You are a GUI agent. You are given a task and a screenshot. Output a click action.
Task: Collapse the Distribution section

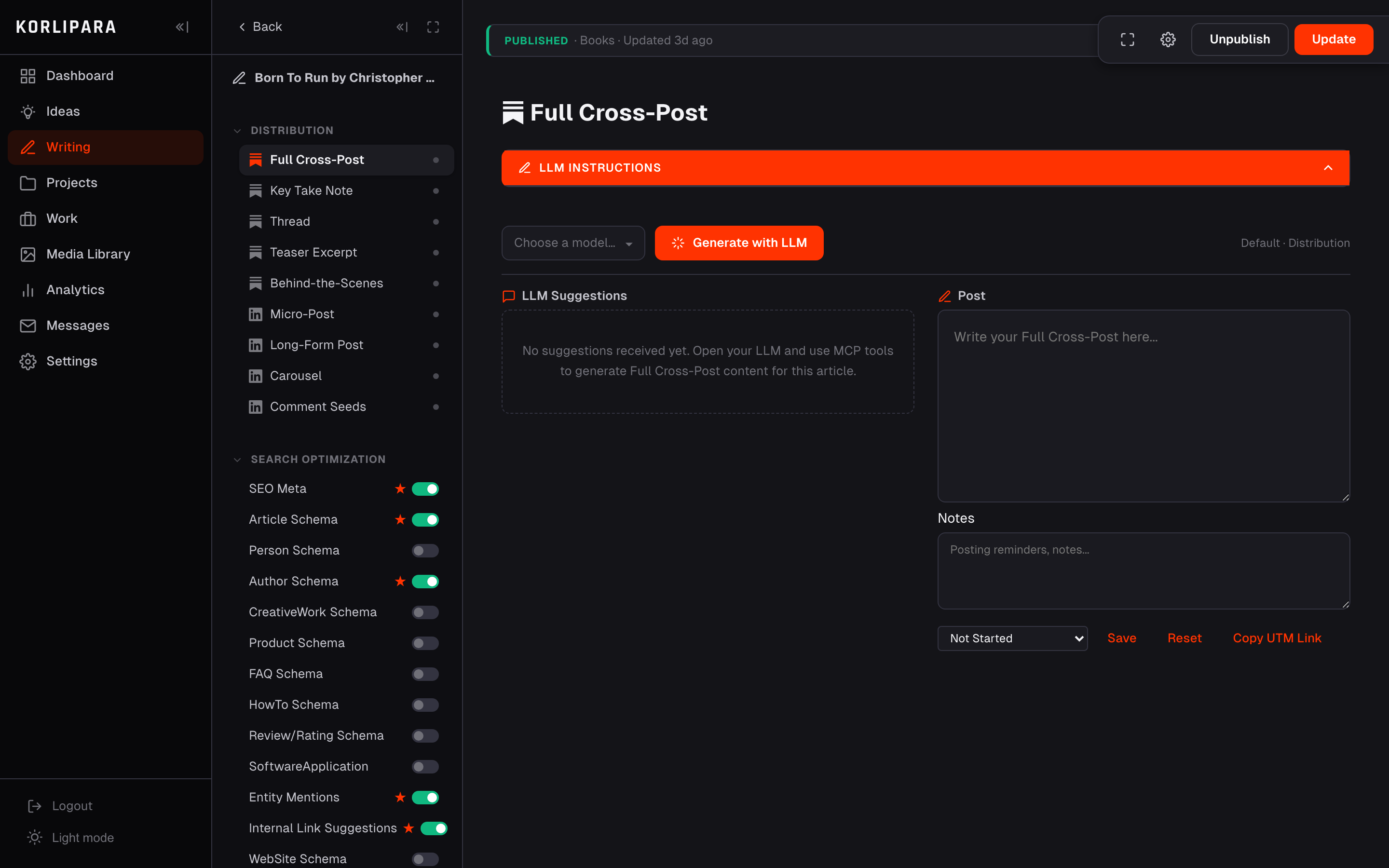[x=237, y=131]
